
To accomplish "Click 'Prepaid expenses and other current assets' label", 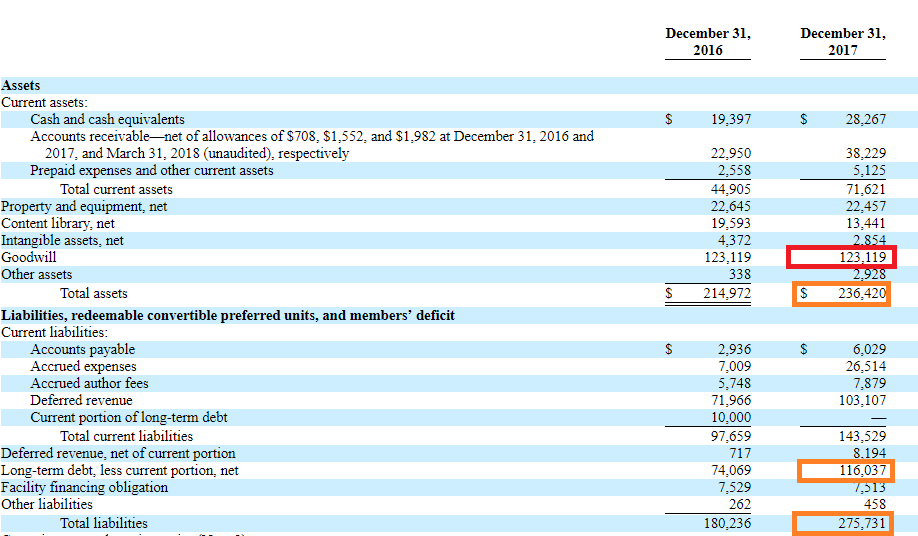I will (152, 170).
